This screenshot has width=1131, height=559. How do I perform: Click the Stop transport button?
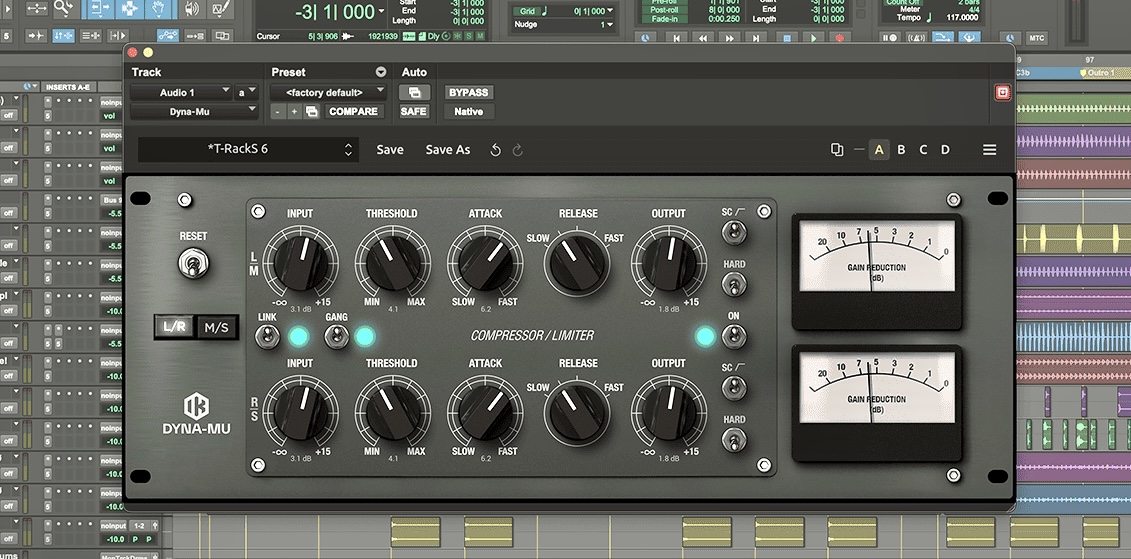point(785,38)
